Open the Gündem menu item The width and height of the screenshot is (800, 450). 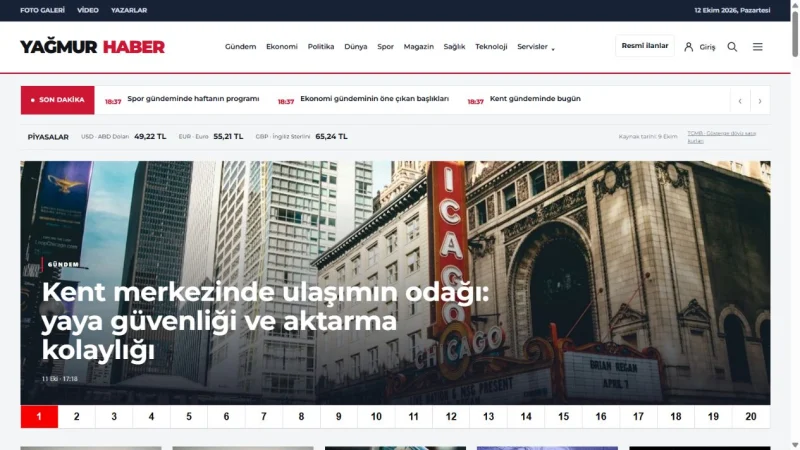coord(240,46)
